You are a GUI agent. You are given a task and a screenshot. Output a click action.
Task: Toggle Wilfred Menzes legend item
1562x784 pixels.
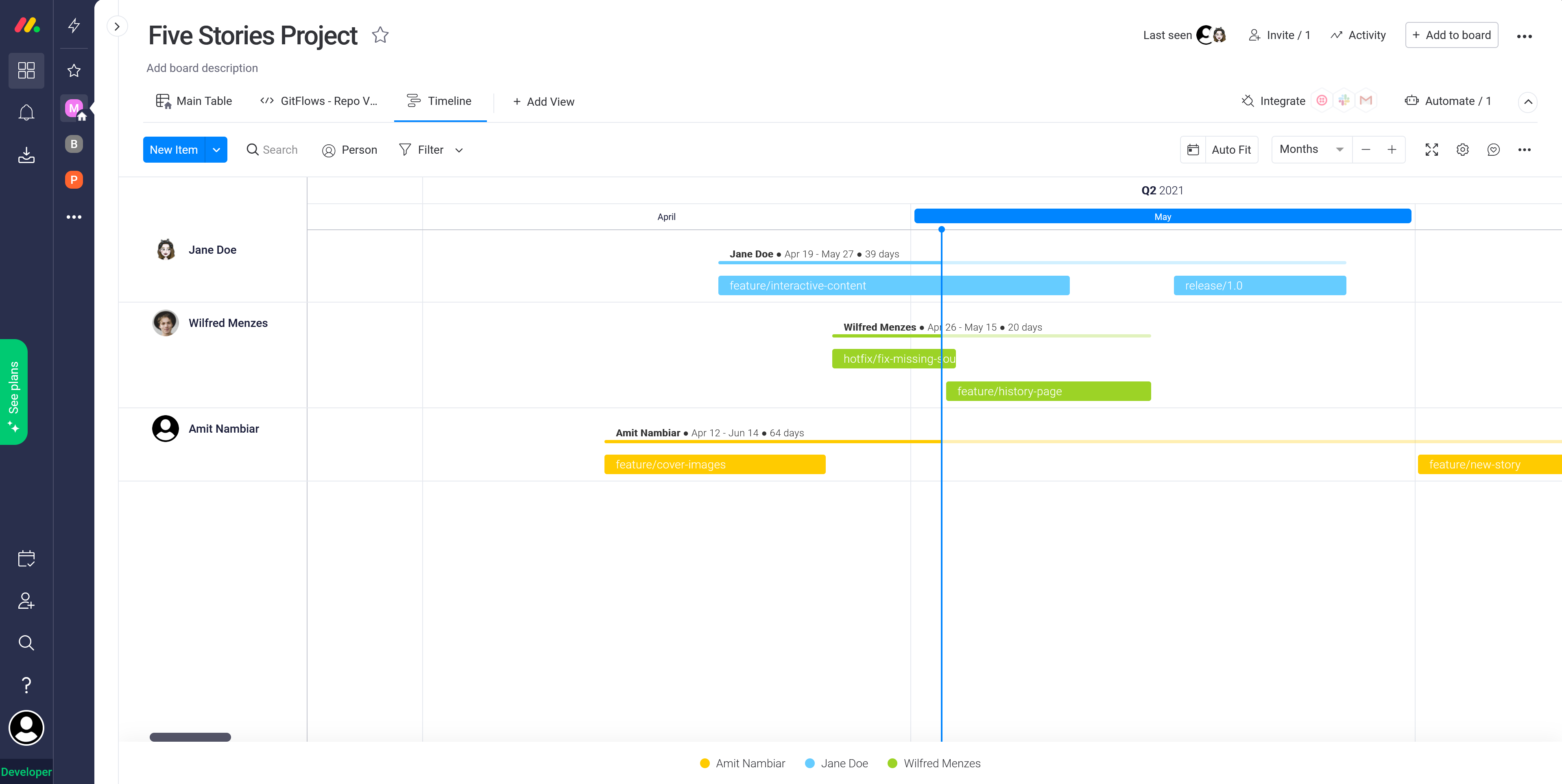(x=934, y=763)
